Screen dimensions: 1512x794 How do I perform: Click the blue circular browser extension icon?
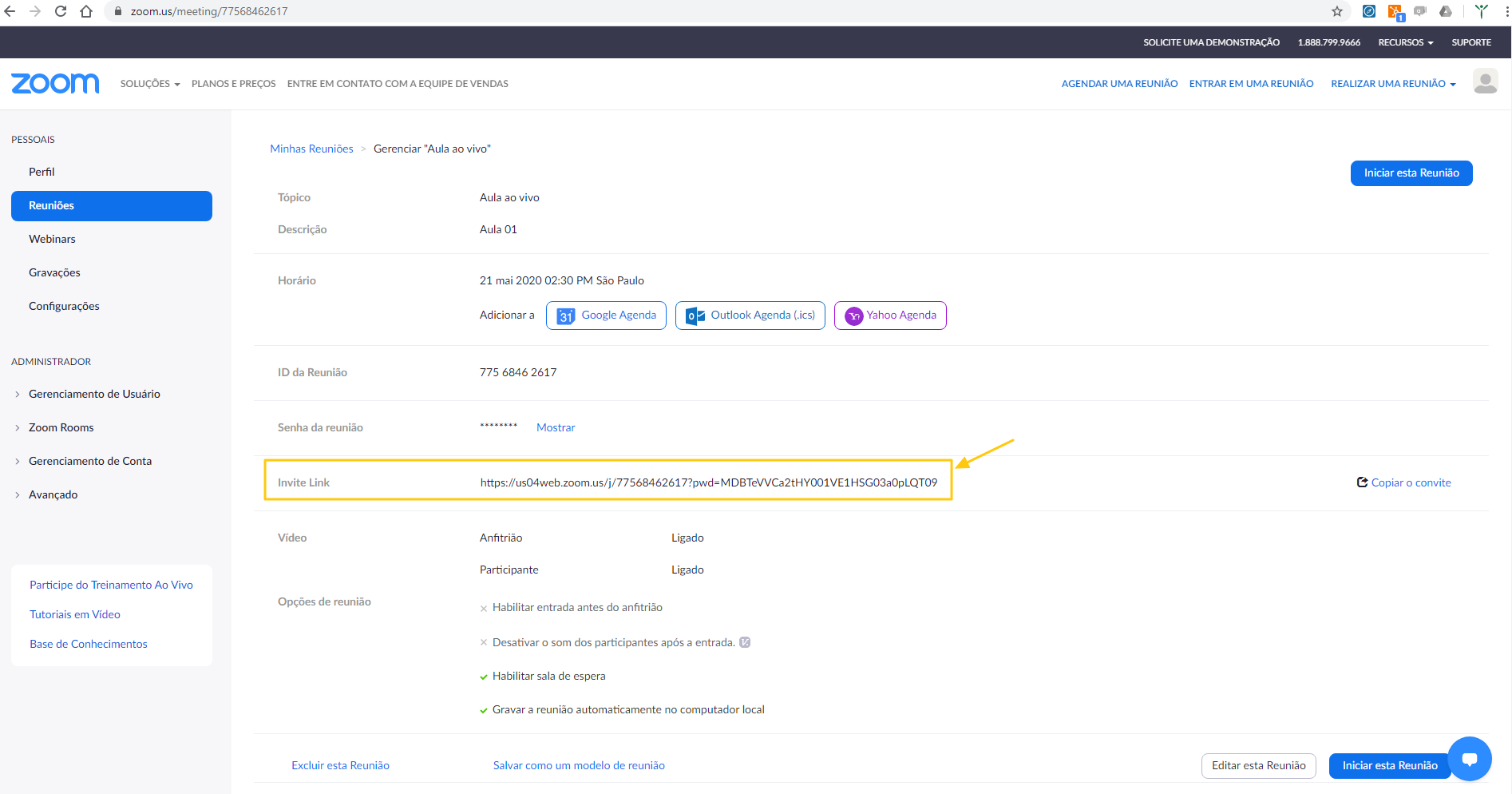[x=1369, y=11]
